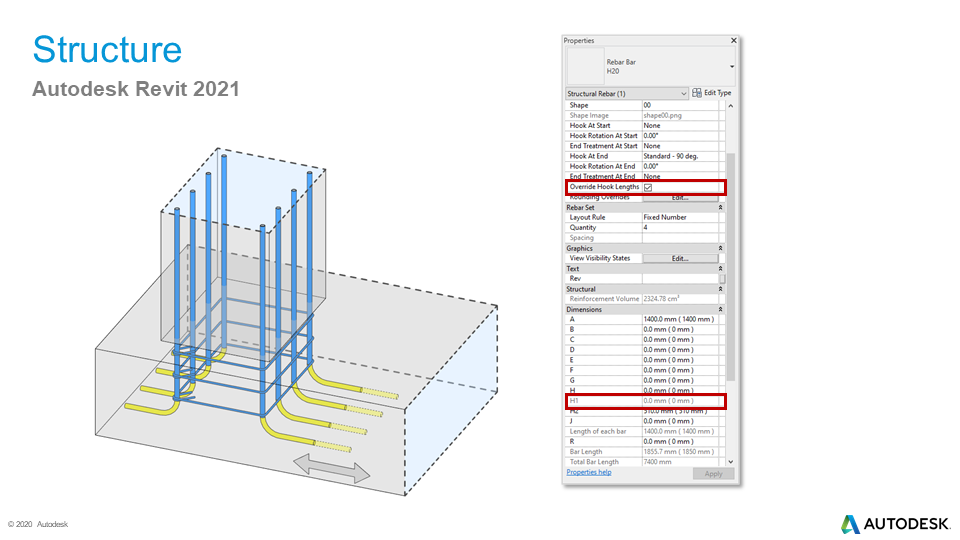960x540 pixels.
Task: Open the Rebar Bar H20 type selector dropdown
Action: [732, 67]
